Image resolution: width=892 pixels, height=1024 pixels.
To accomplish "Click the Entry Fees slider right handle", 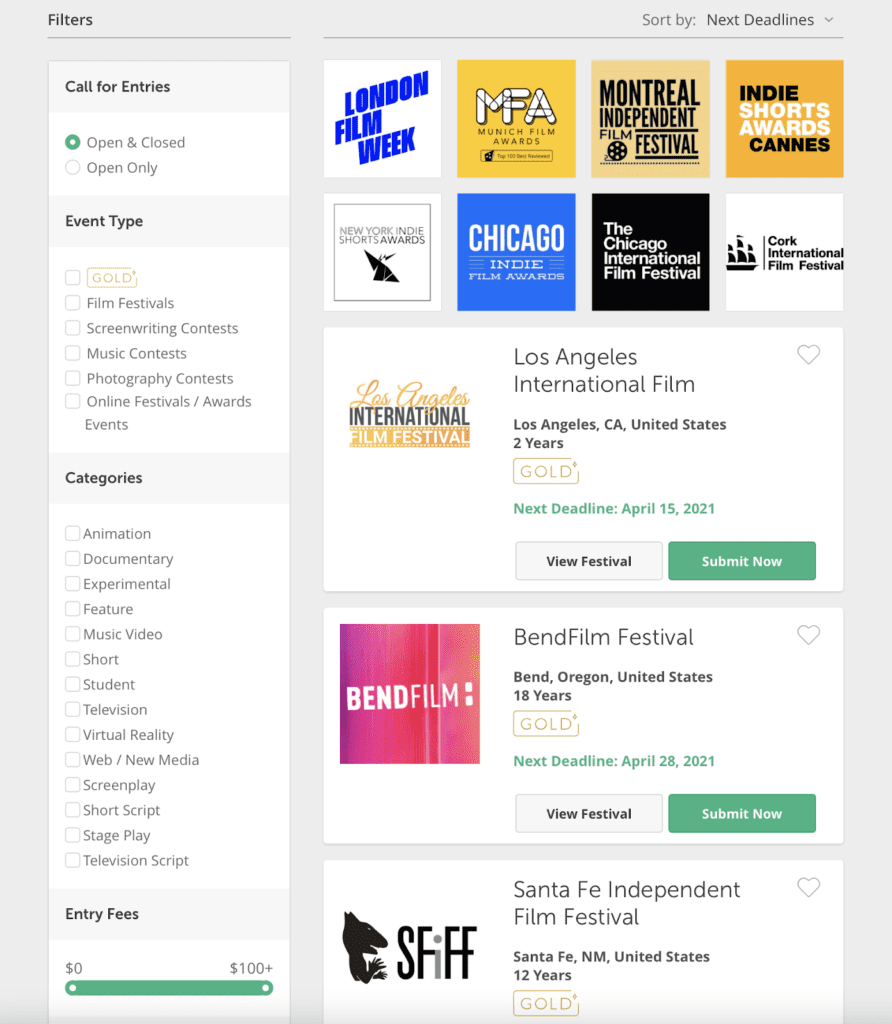I will pyautogui.click(x=266, y=988).
